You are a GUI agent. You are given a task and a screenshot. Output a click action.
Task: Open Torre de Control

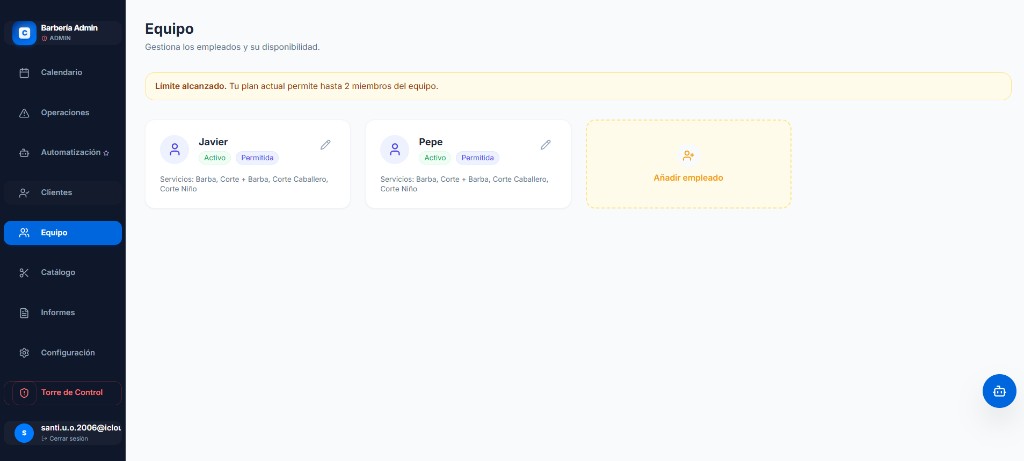(x=63, y=393)
